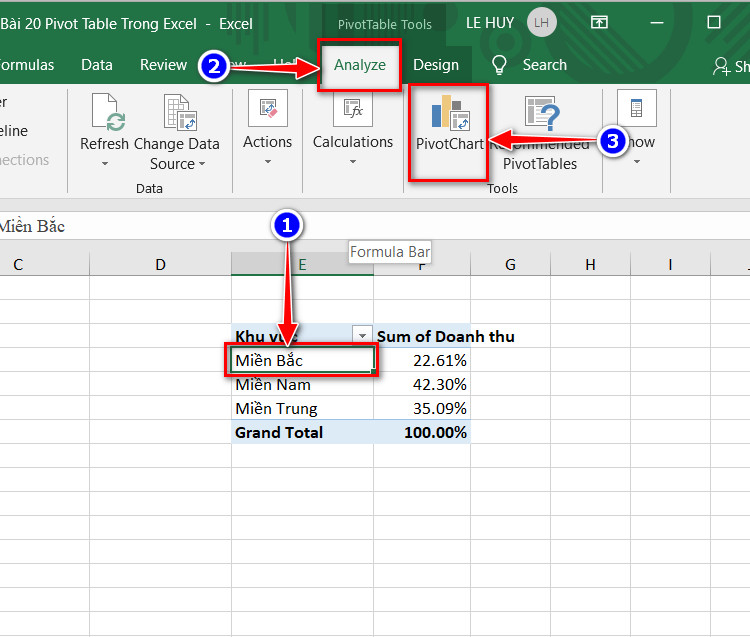Image resolution: width=750 pixels, height=637 pixels.
Task: Select column H header
Action: coord(590,264)
